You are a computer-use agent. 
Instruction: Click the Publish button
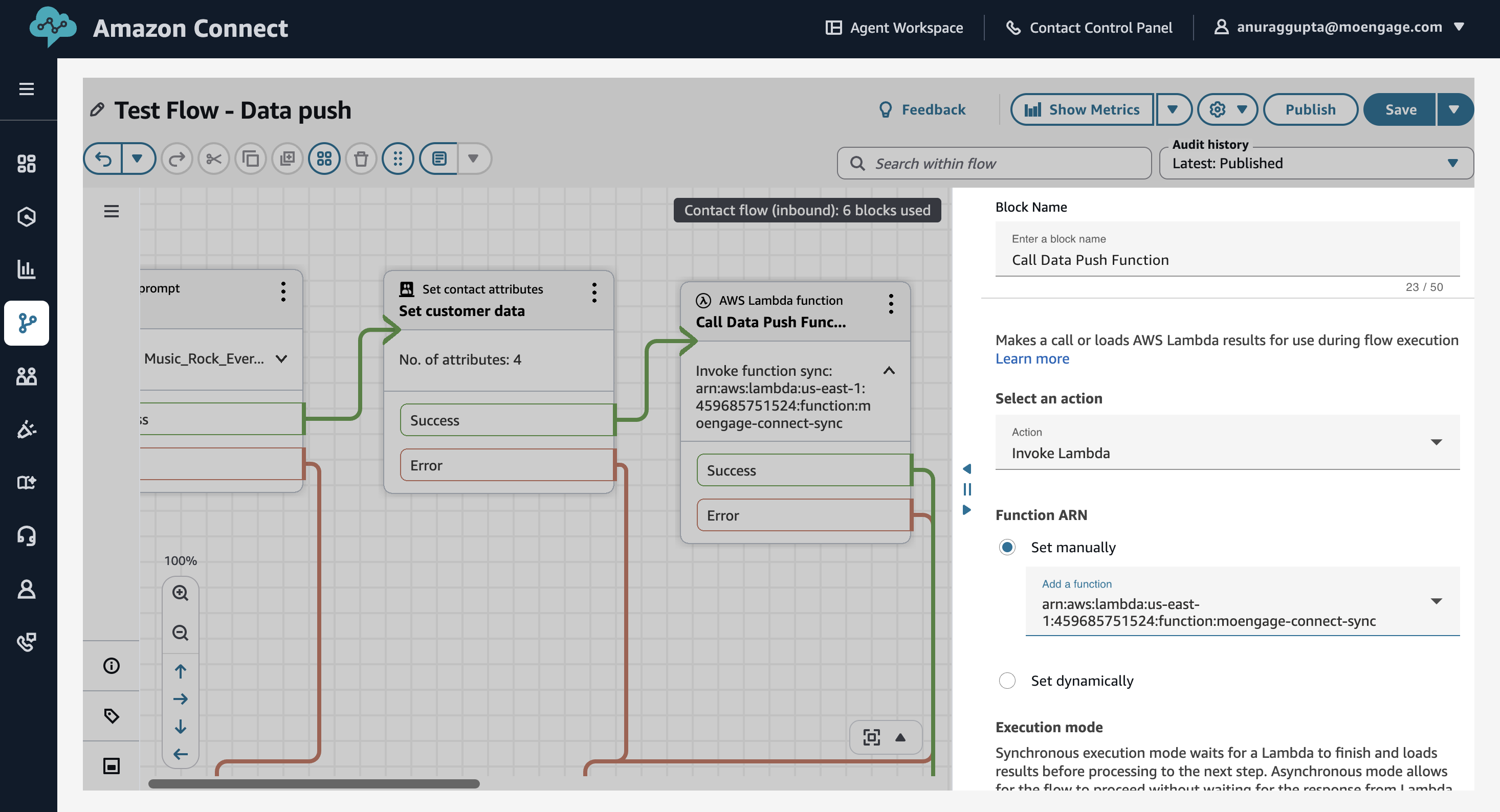click(x=1310, y=109)
